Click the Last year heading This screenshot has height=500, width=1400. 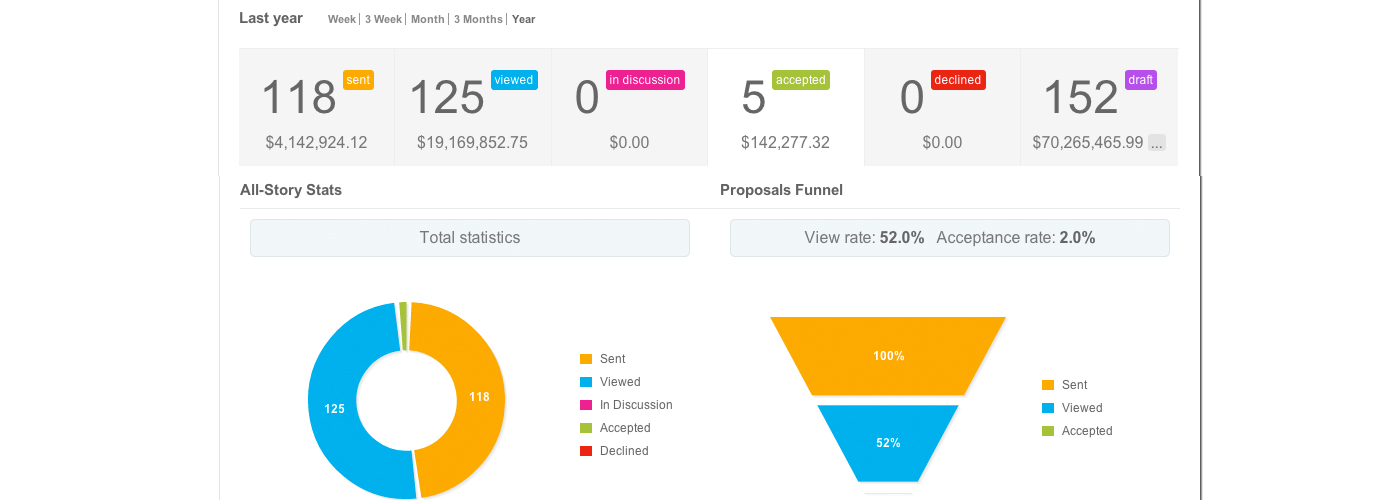tap(271, 18)
